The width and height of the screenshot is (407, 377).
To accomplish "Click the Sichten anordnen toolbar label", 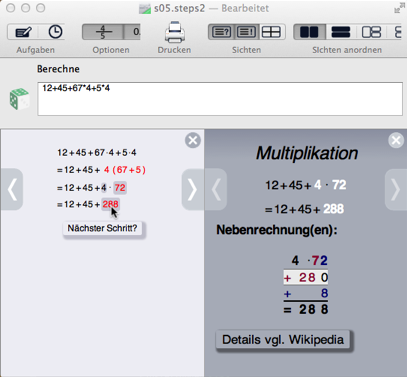I will coord(347,50).
